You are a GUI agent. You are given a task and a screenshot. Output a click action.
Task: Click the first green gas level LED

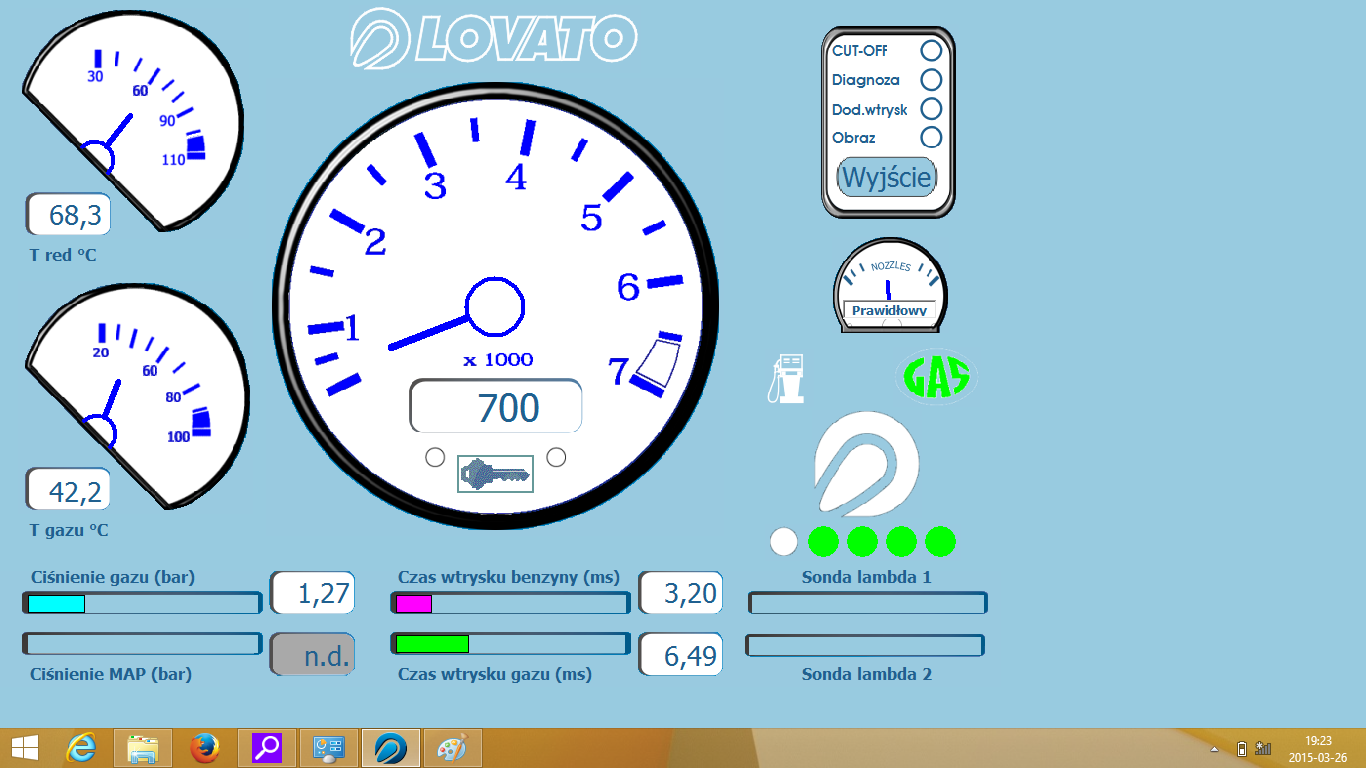[x=823, y=541]
